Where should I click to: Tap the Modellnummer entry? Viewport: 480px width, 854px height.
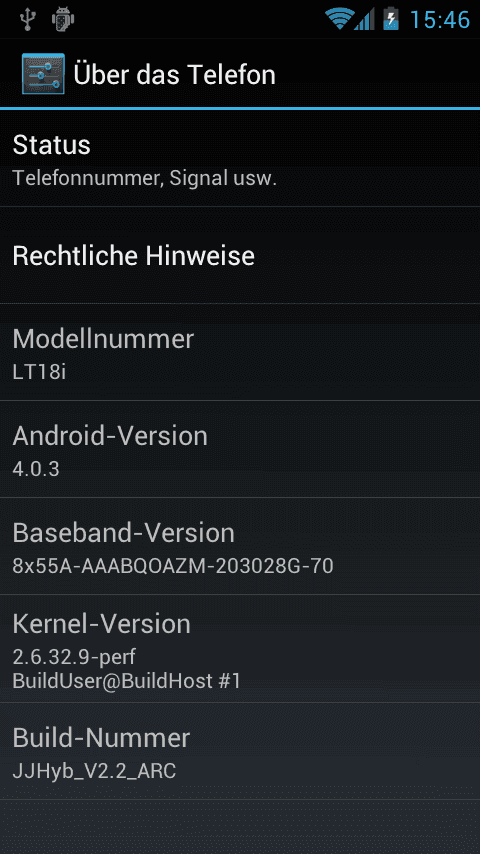240,352
